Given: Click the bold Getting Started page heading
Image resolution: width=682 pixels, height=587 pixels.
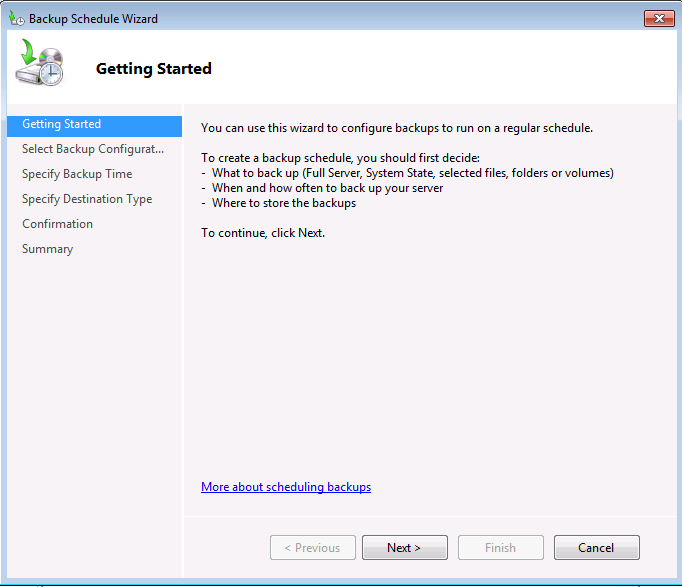Looking at the screenshot, I should pos(154,69).
